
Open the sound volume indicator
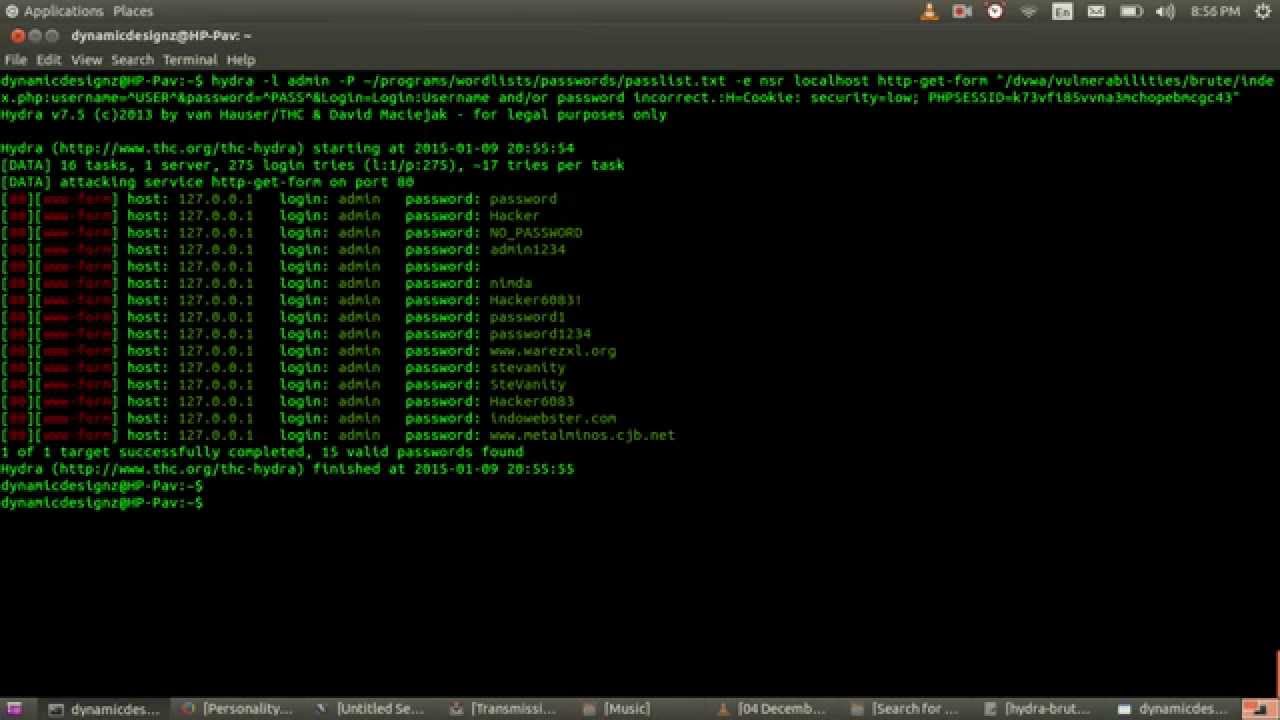(x=1165, y=11)
